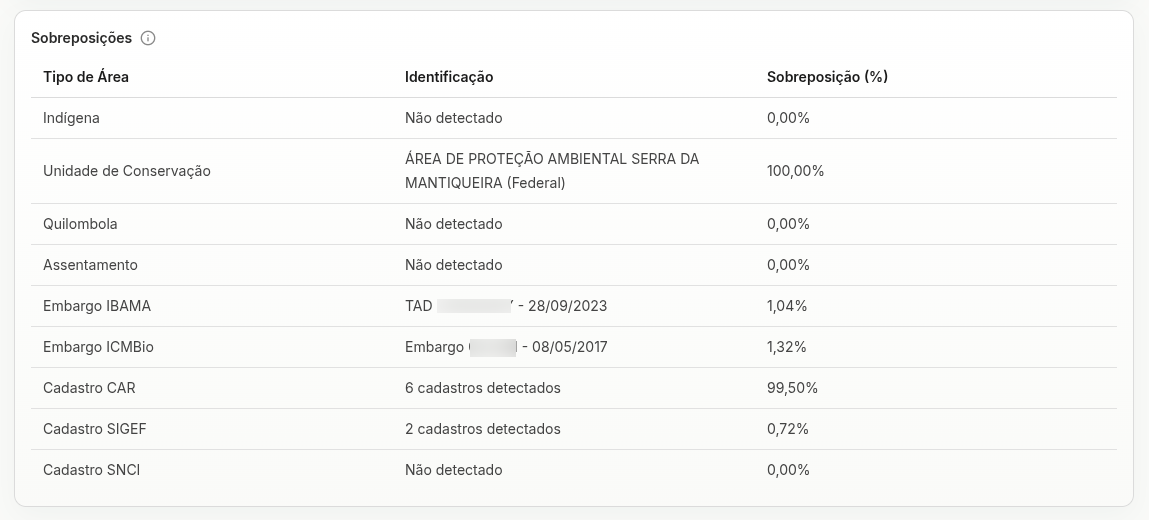Click the Embargo ICMBio row label

[x=98, y=346]
